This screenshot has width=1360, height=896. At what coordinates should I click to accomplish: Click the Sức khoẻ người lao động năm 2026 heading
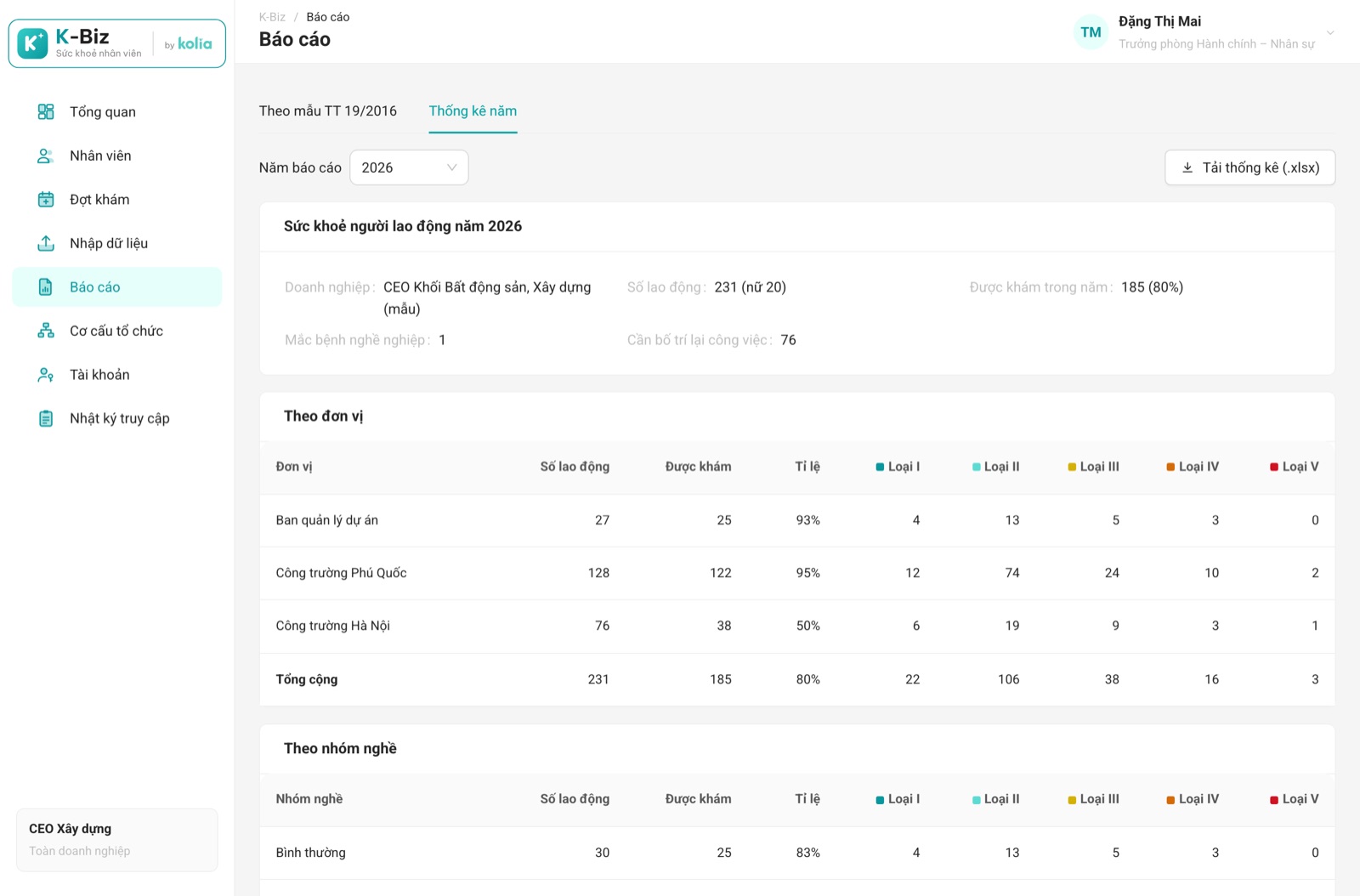click(403, 226)
